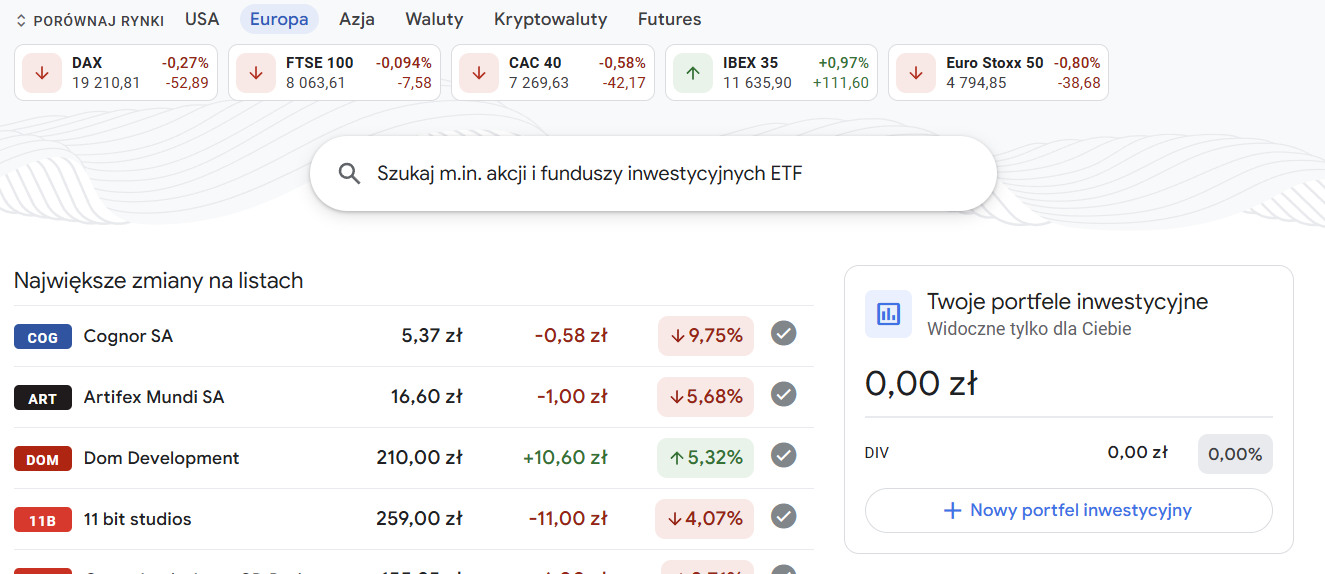Toggle watchlist checkmark for Artifex Mundi SA
The width and height of the screenshot is (1325, 574).
click(x=784, y=395)
